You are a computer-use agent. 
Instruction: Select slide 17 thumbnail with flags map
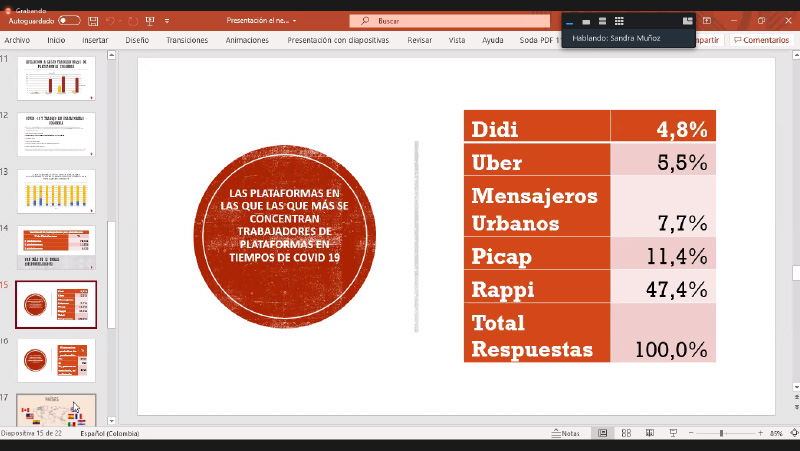(56, 410)
